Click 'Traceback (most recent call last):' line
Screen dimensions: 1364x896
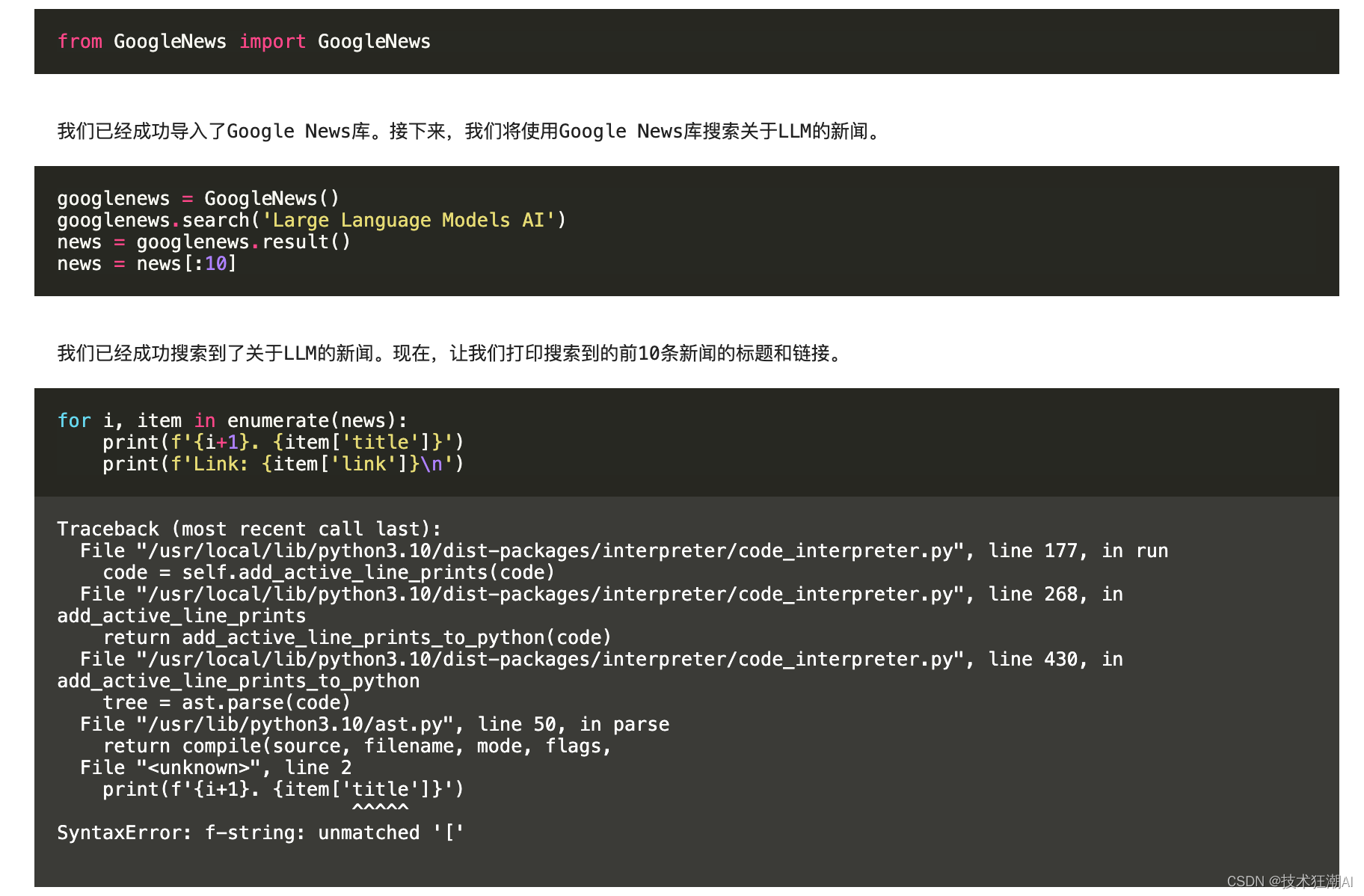coord(250,529)
